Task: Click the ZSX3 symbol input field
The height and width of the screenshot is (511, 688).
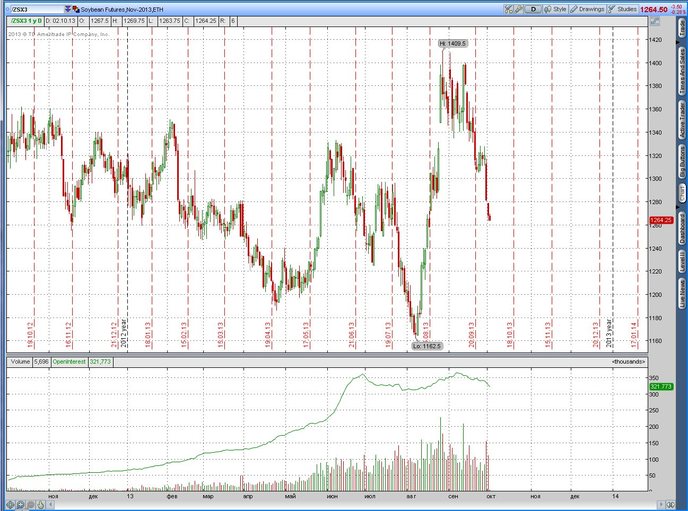Action: point(35,8)
